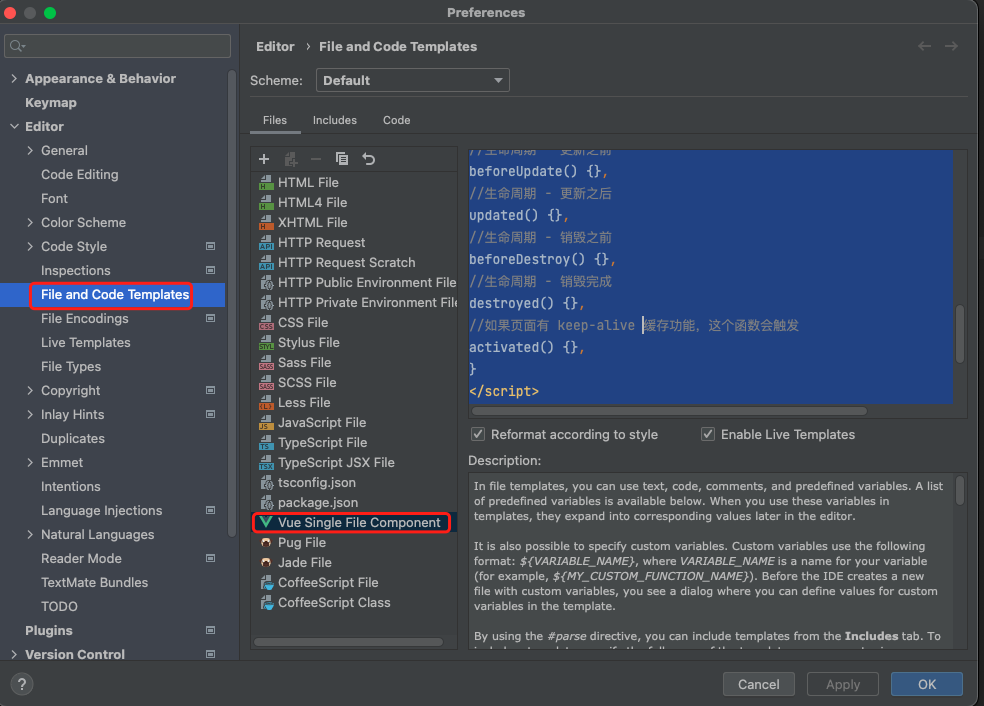Click the create child template file icon
The width and height of the screenshot is (984, 706).
coord(291,159)
